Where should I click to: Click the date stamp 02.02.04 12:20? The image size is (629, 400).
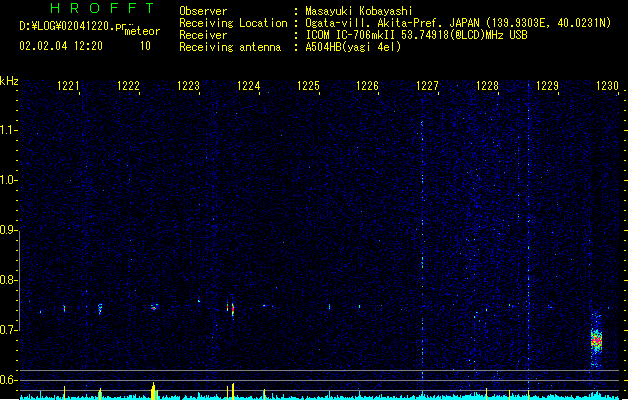pyautogui.click(x=61, y=46)
